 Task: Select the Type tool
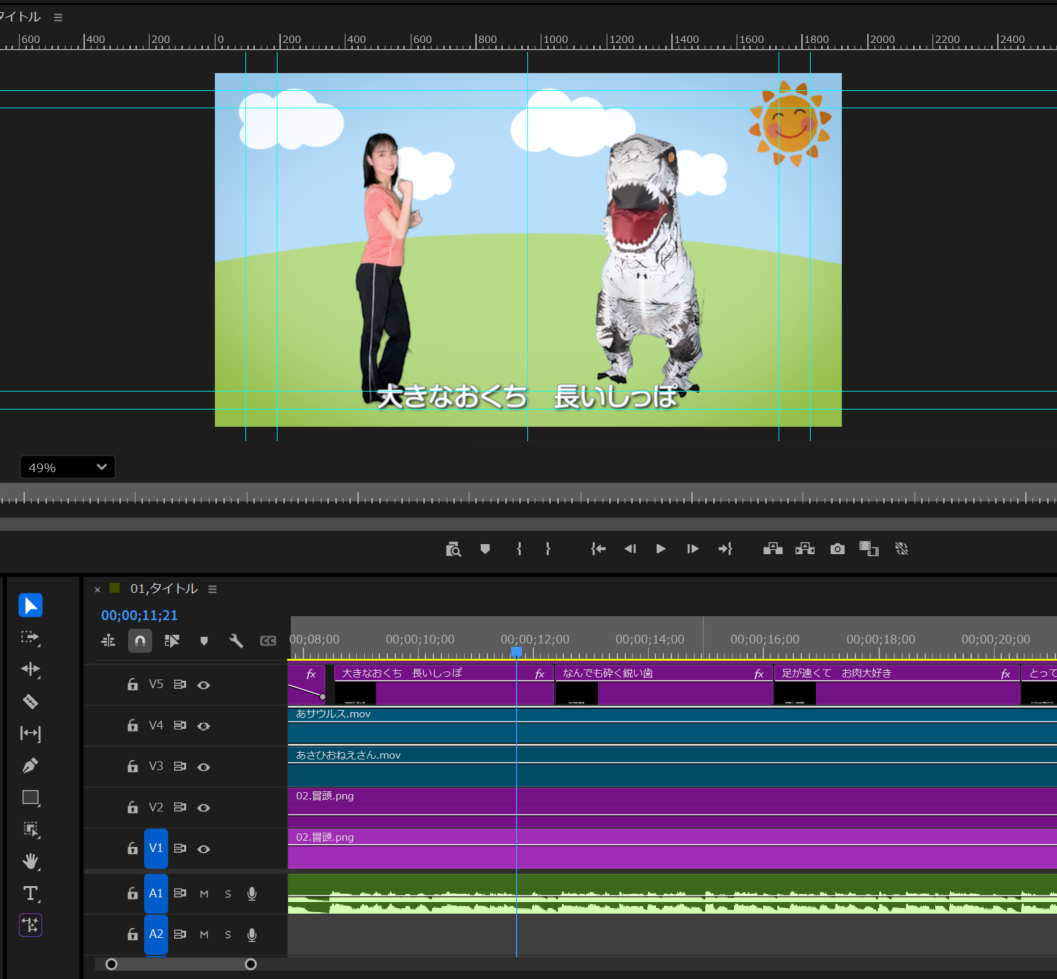coord(30,893)
